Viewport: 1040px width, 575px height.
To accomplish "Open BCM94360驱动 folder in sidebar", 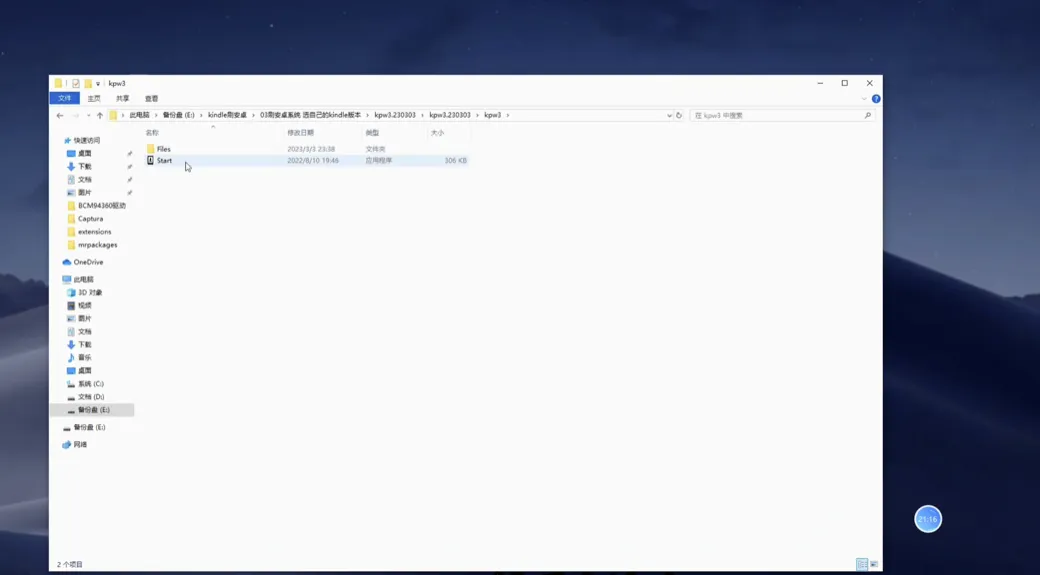I will pos(101,206).
